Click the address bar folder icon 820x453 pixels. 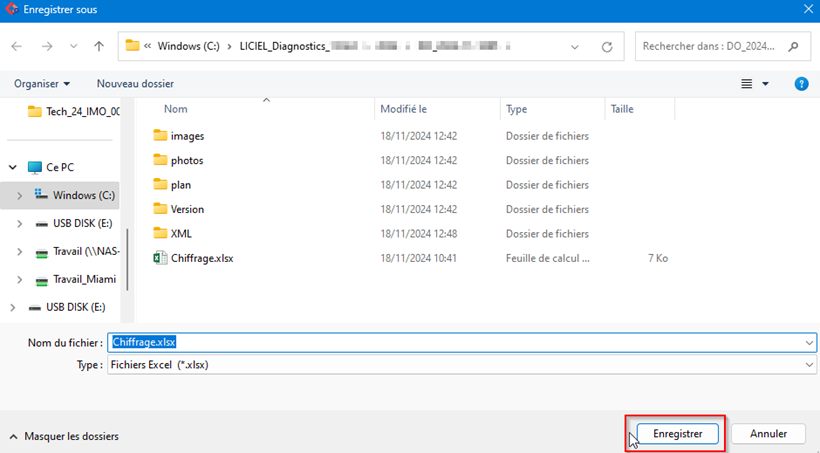point(133,46)
